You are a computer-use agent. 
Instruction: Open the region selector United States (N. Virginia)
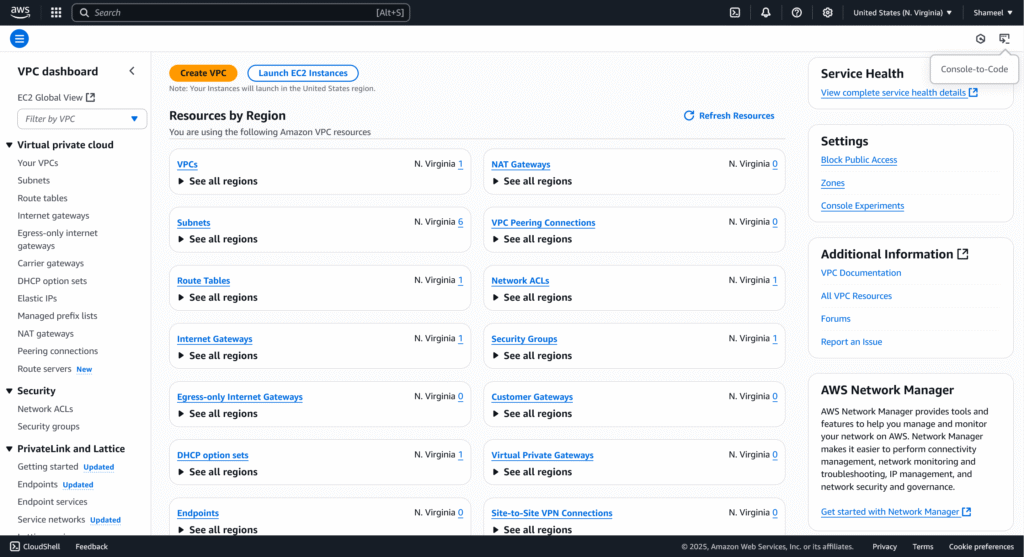[903, 12]
